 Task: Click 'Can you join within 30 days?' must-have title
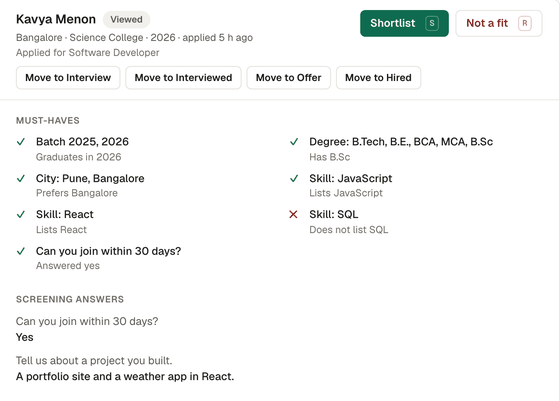click(x=109, y=251)
